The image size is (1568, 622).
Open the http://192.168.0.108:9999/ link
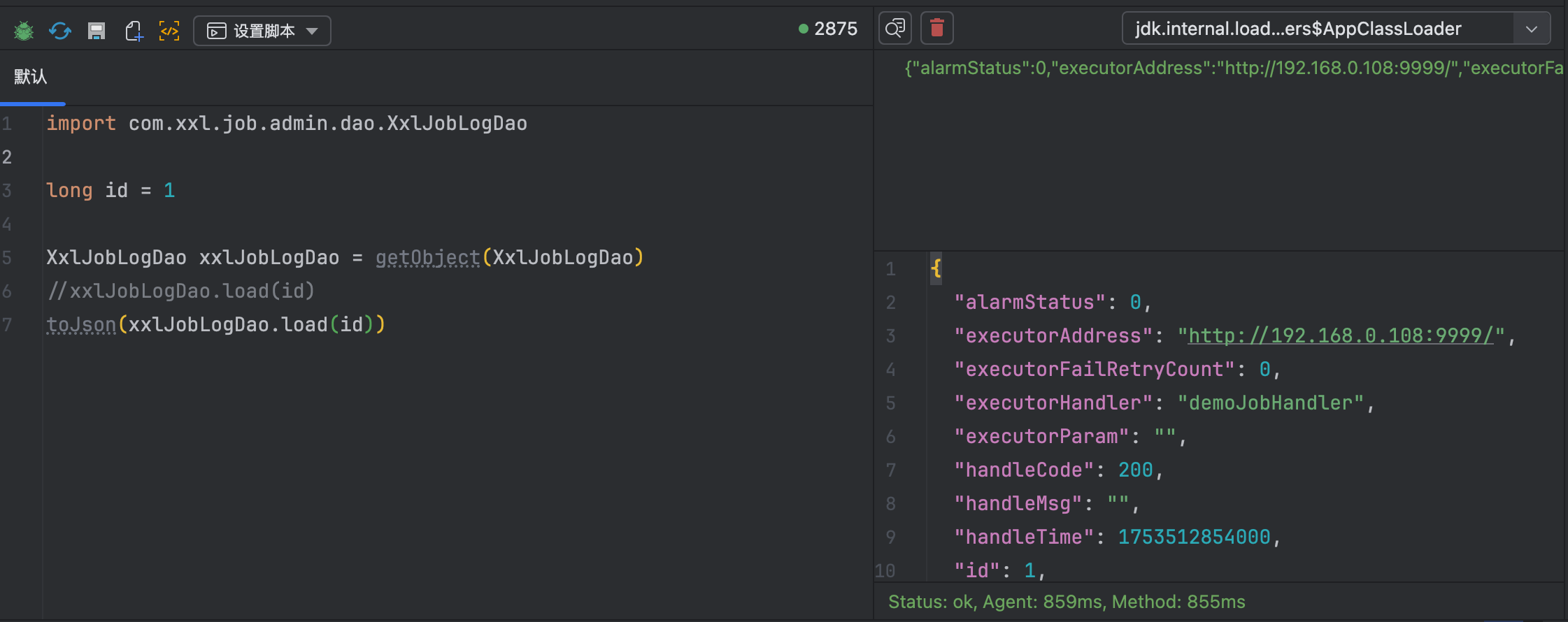point(1341,335)
